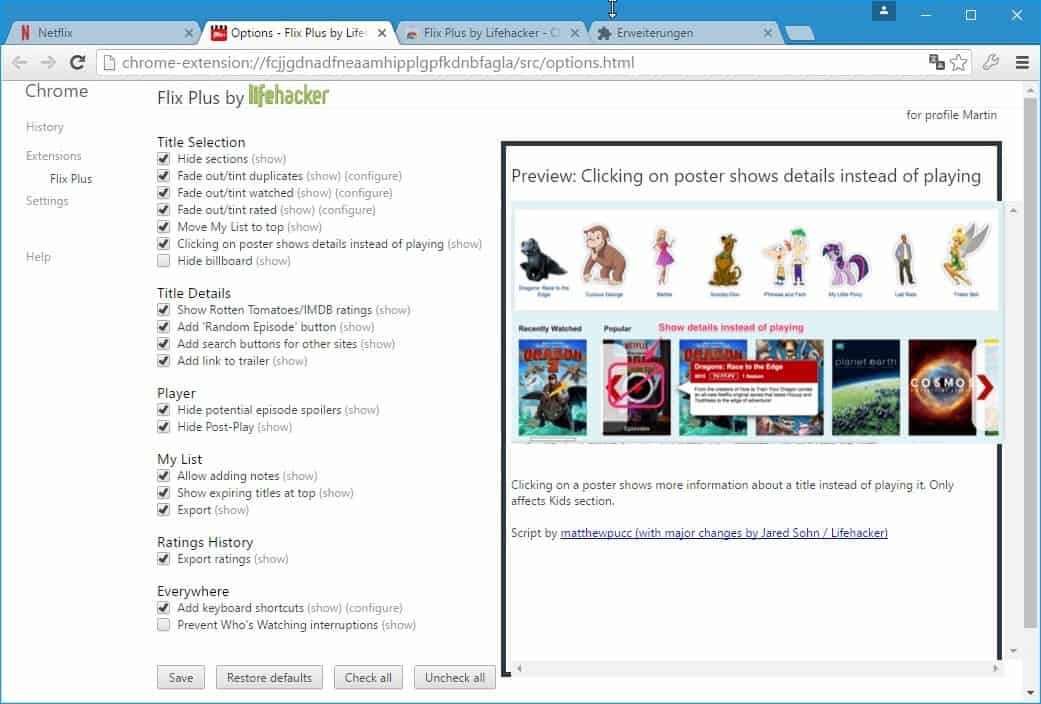Enable the Hide billboard checkbox
This screenshot has width=1041, height=704.
(x=163, y=261)
